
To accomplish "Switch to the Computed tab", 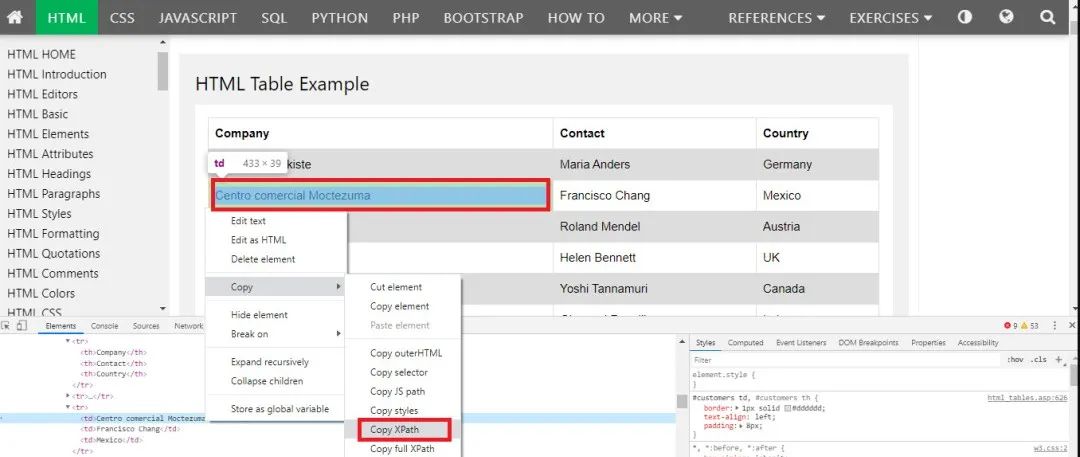I will [745, 343].
